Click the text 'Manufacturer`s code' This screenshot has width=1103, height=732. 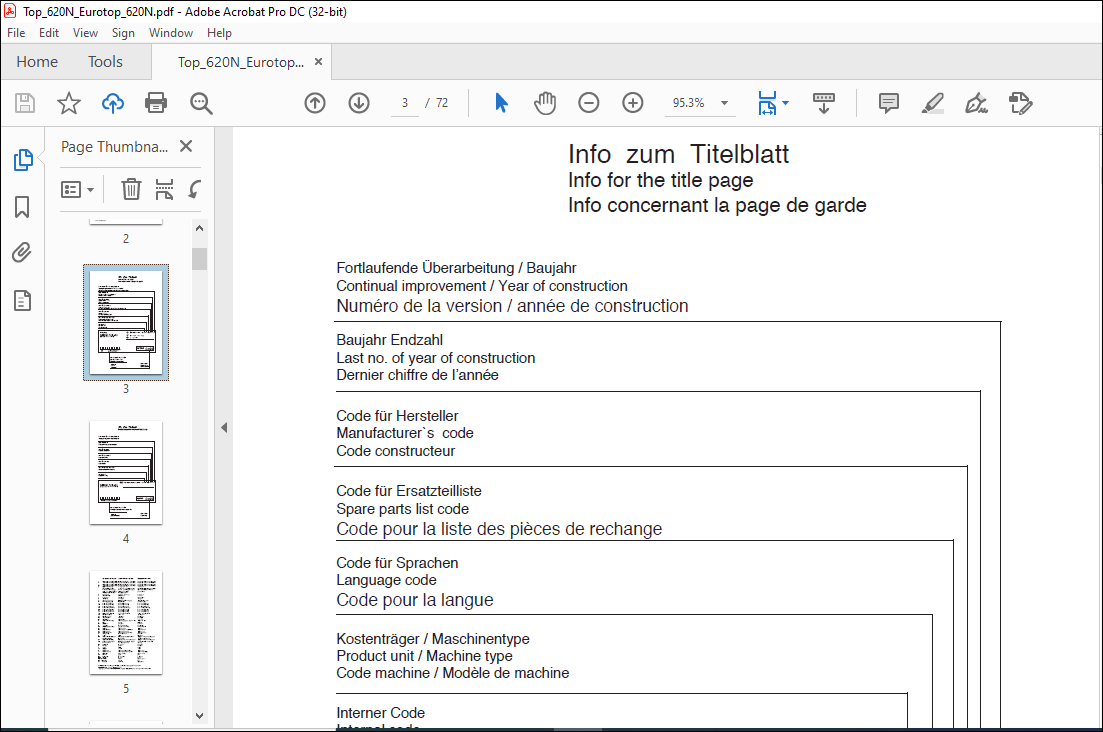point(404,433)
